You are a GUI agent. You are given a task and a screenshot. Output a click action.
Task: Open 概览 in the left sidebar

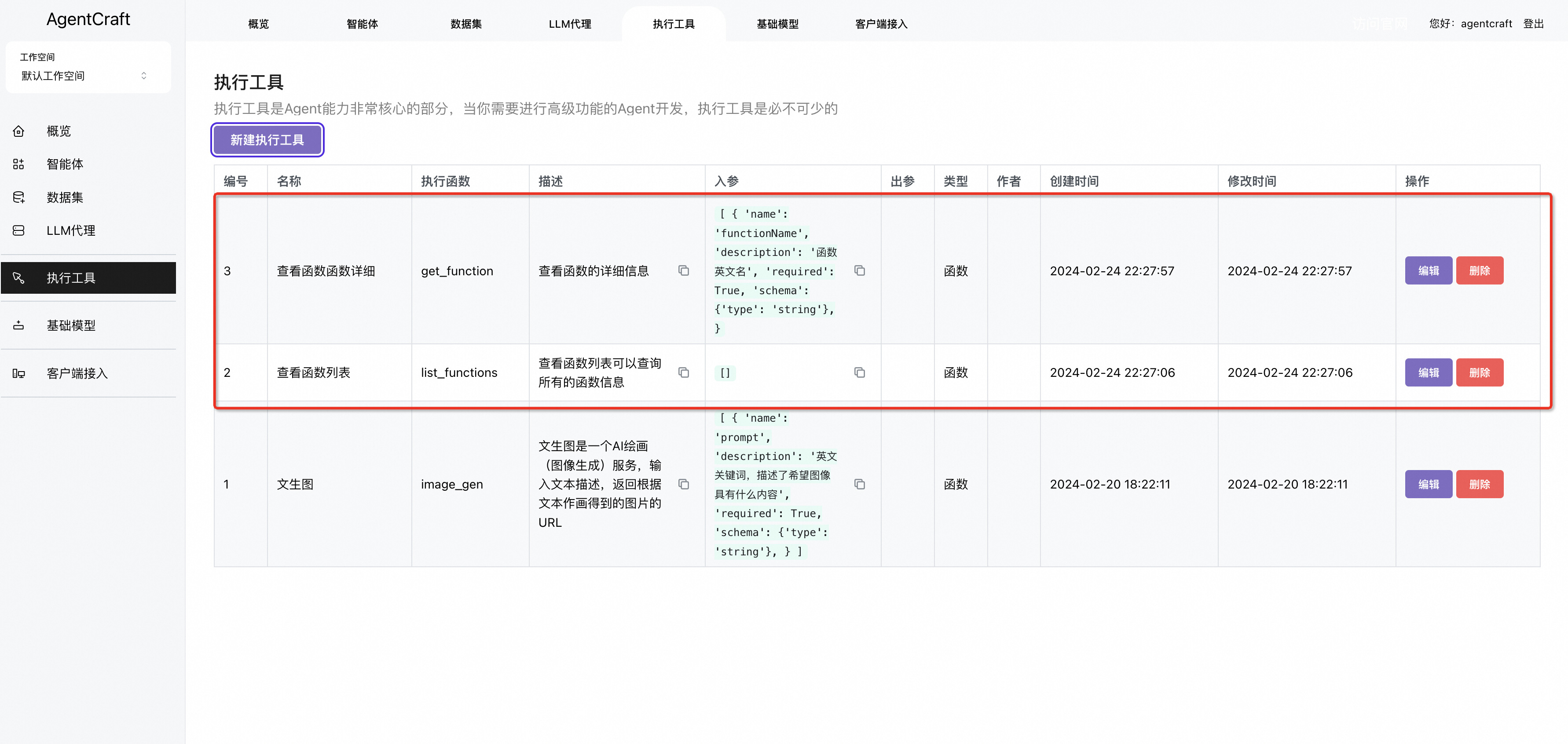point(88,131)
